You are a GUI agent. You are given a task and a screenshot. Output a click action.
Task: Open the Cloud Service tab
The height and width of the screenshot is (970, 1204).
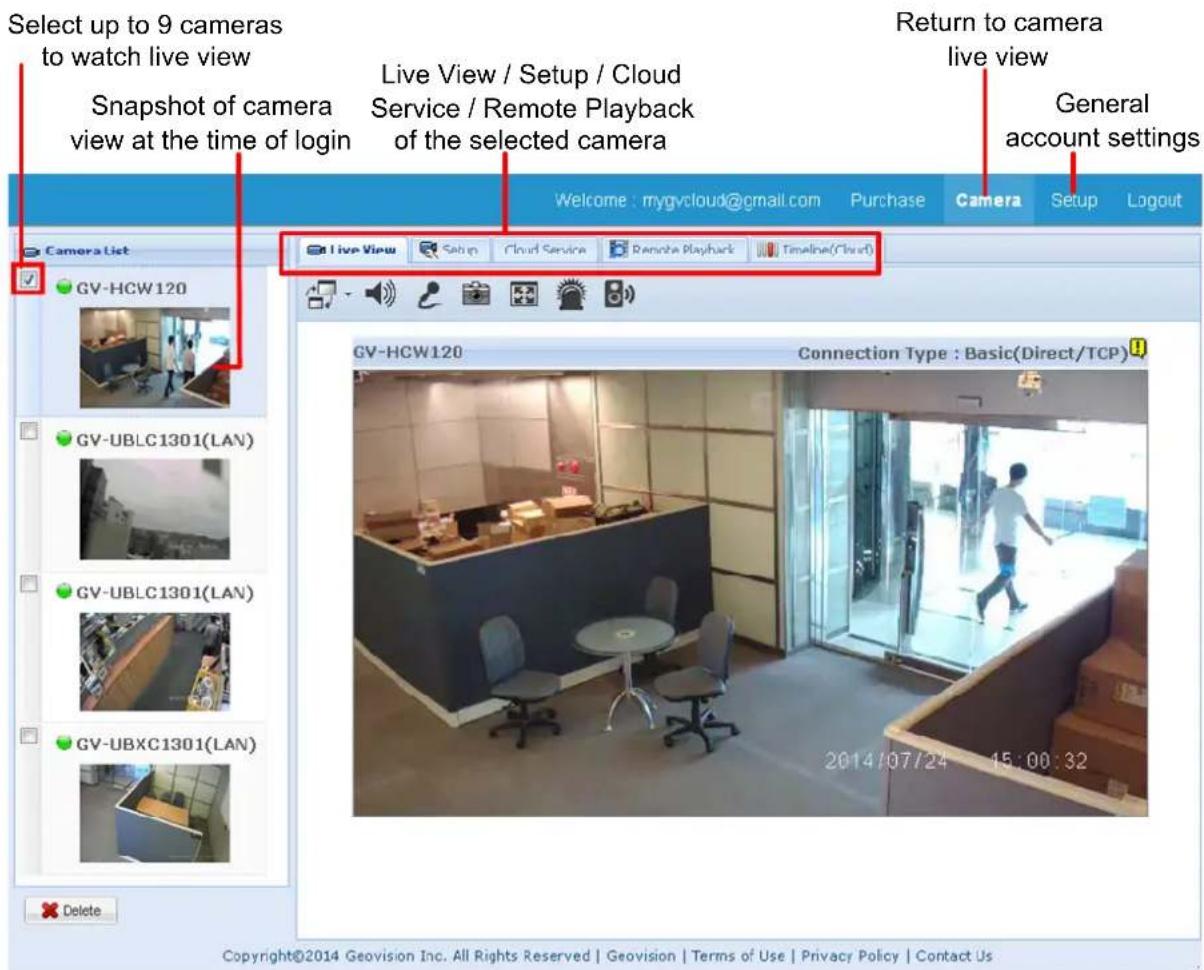click(545, 249)
